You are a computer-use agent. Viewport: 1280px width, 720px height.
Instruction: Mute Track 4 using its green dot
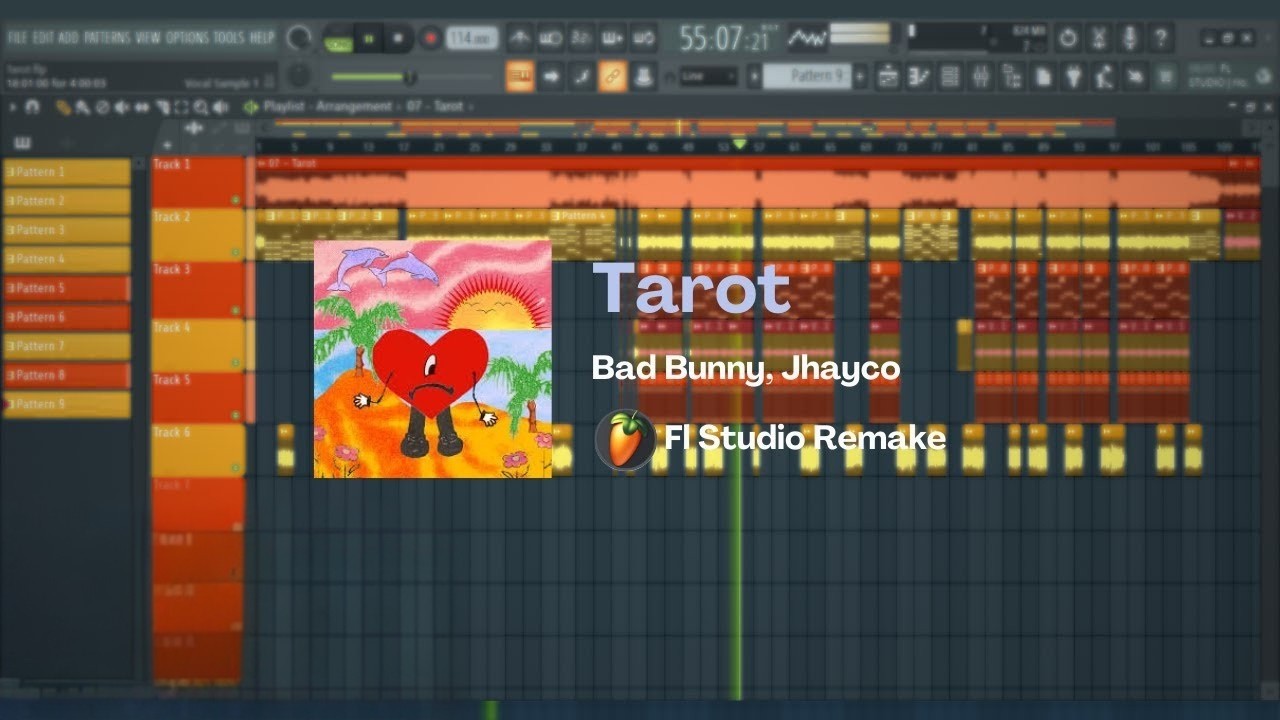tap(236, 363)
